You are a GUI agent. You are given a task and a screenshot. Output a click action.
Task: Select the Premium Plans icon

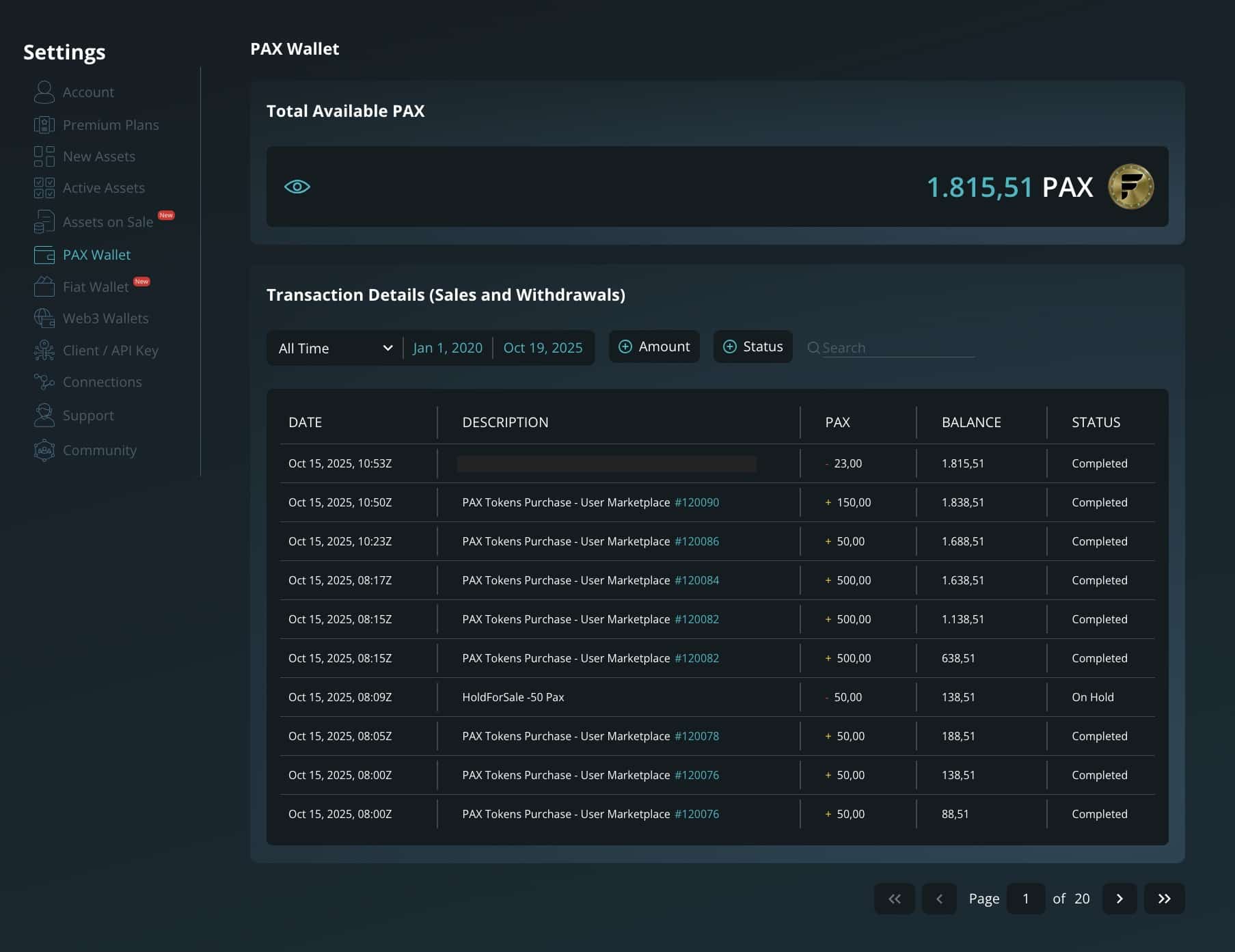point(44,124)
